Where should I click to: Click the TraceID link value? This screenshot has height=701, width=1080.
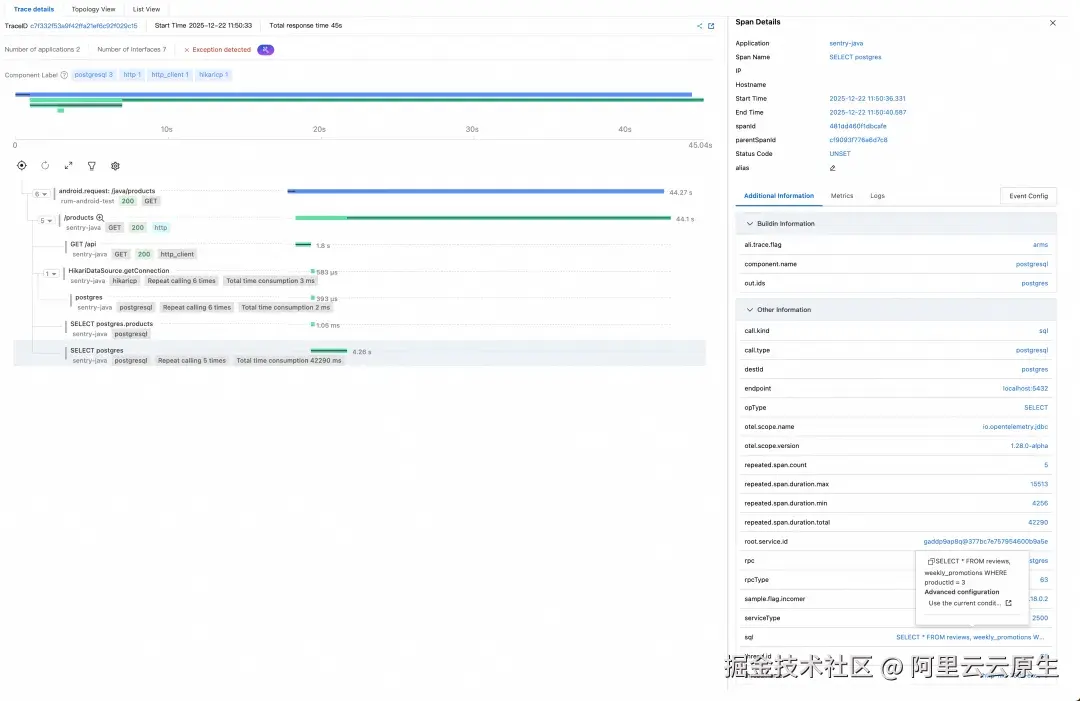click(83, 26)
